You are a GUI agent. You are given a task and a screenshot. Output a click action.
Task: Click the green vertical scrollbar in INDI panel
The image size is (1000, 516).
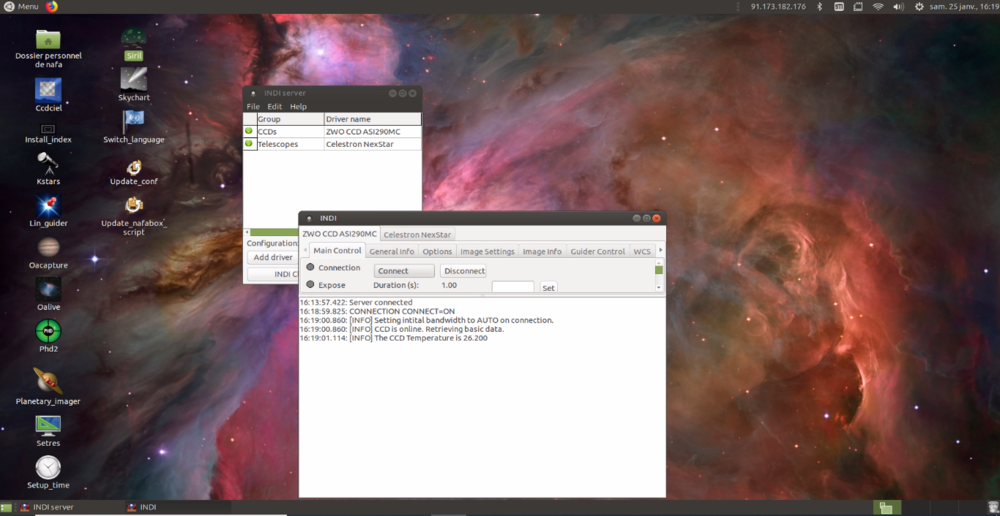(x=659, y=270)
